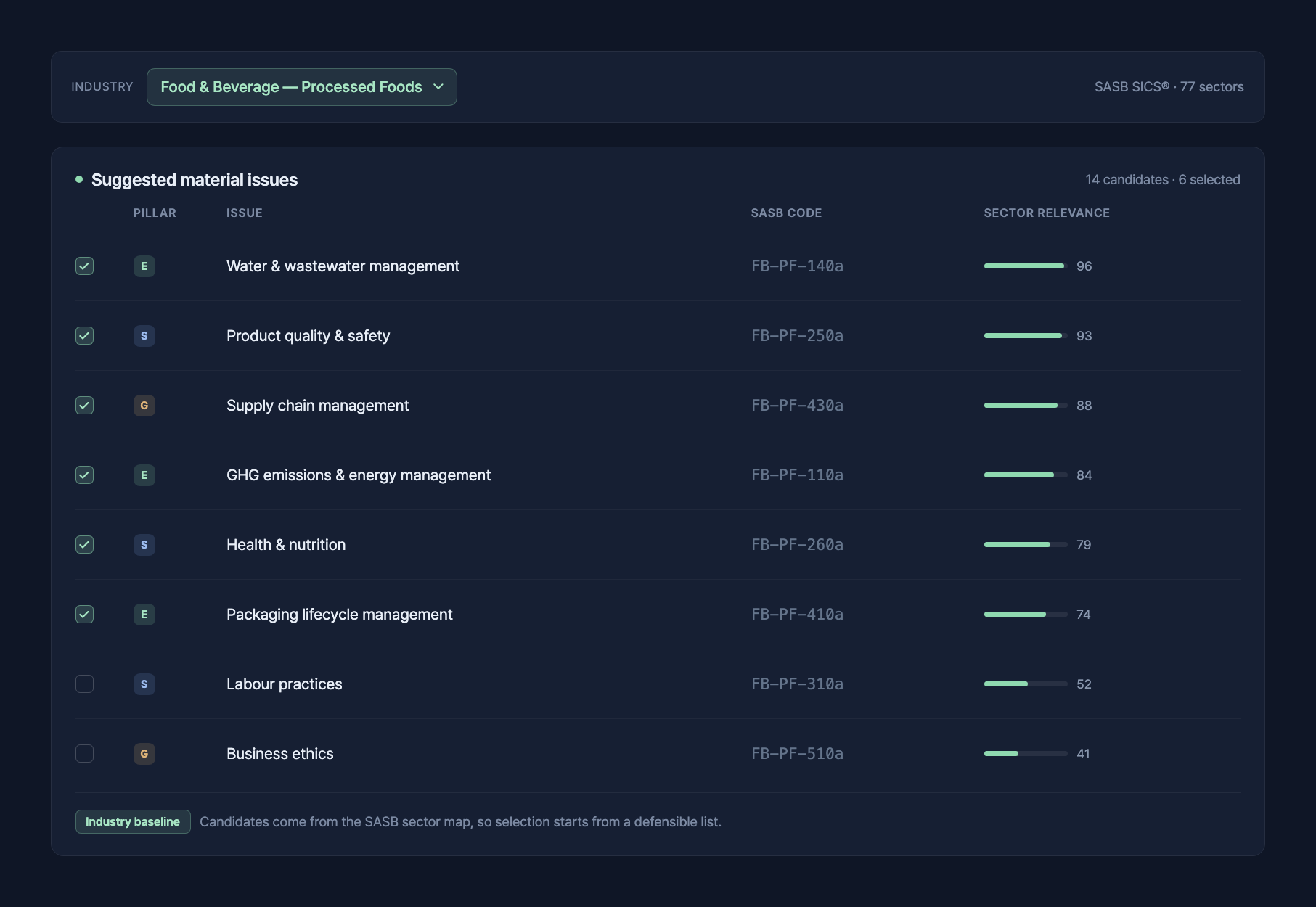Enable Business ethics checkbox
Screen dimensions: 1316x907
pos(84,754)
